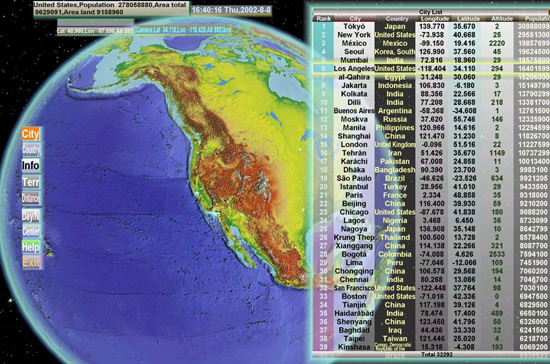The image size is (550, 364).
Task: Click the Exit button
Action: coord(31,262)
